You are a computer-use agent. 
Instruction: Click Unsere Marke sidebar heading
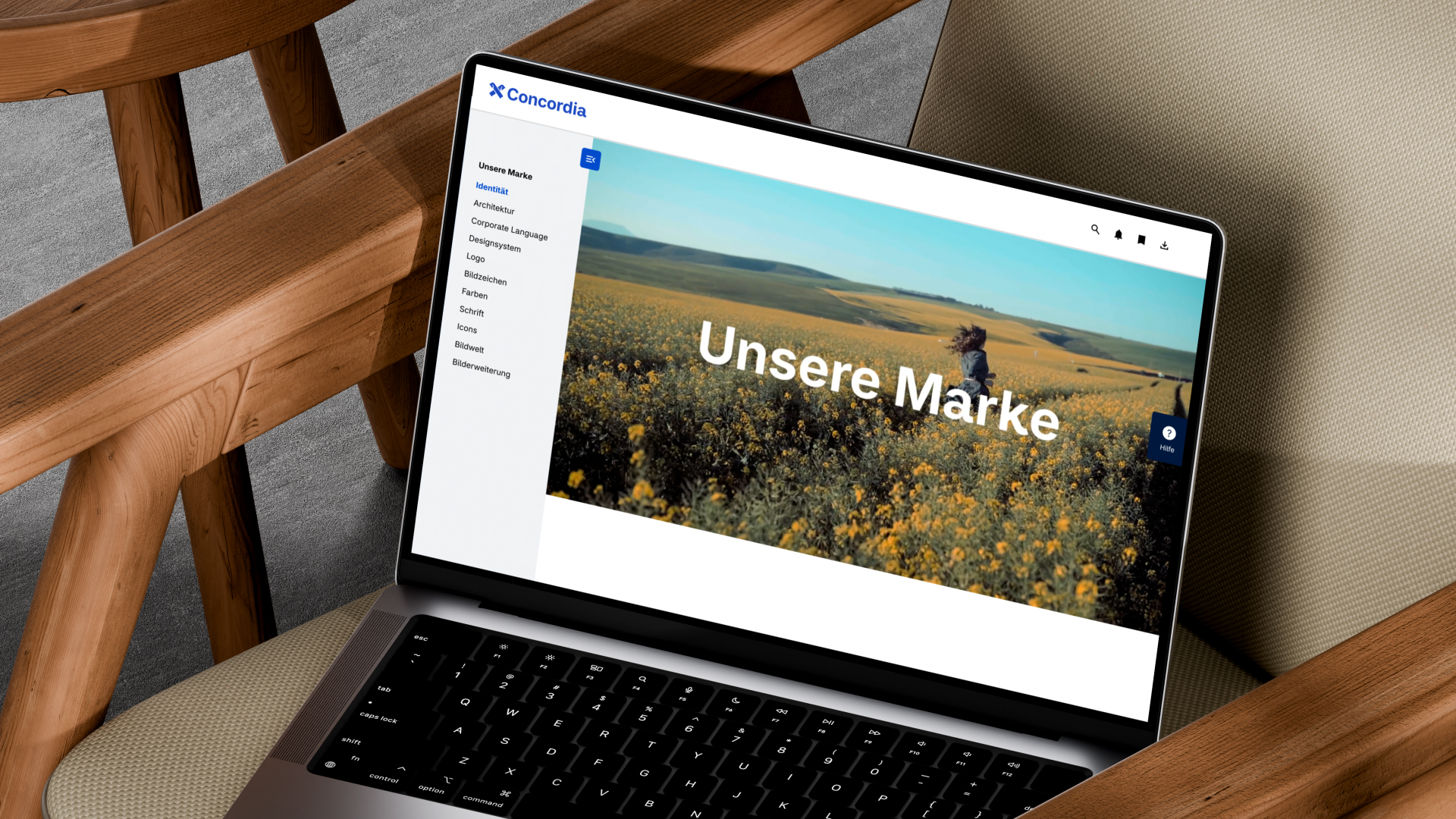(505, 171)
